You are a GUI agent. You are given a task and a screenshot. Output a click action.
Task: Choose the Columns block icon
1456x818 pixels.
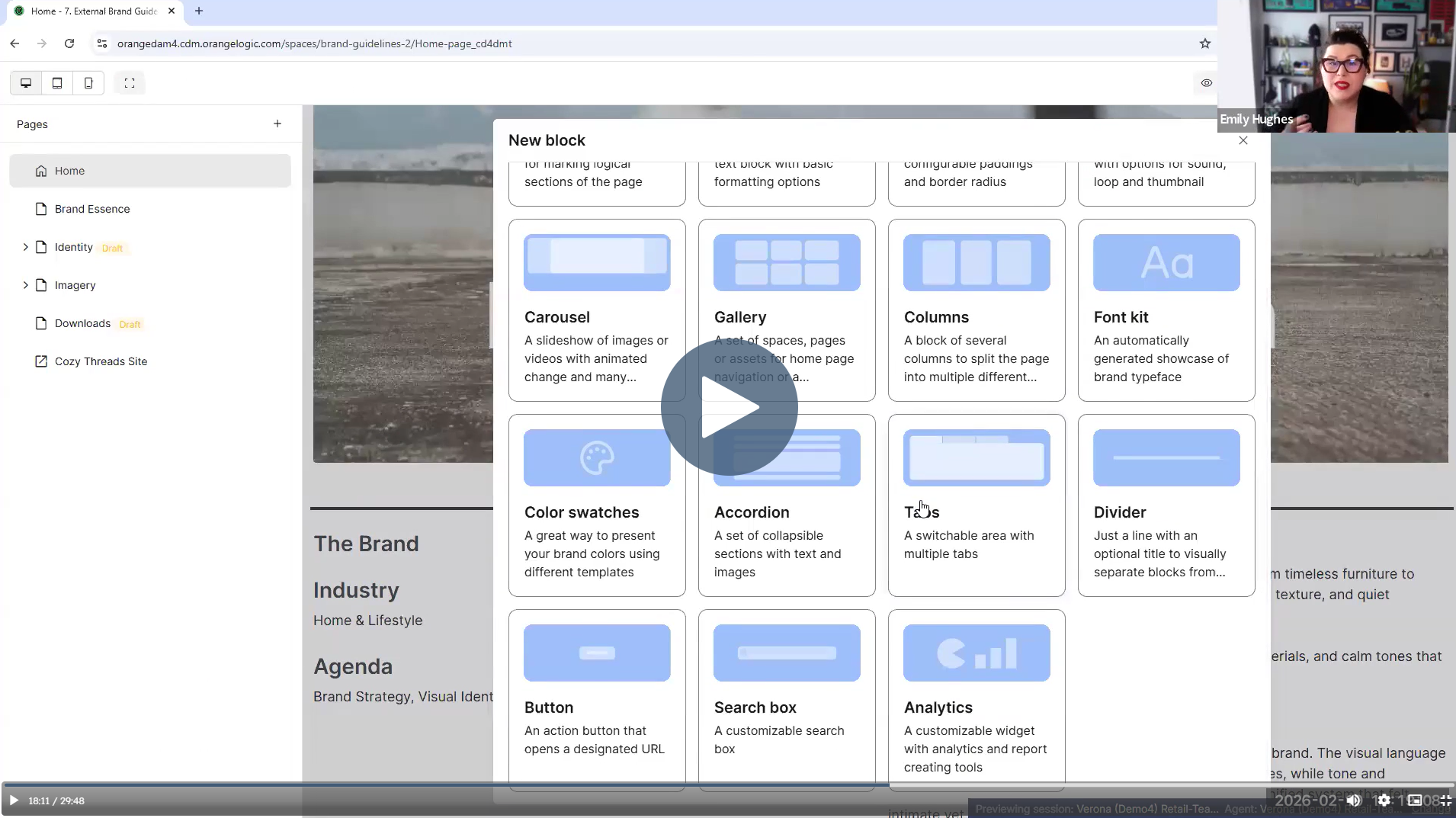[x=977, y=262]
